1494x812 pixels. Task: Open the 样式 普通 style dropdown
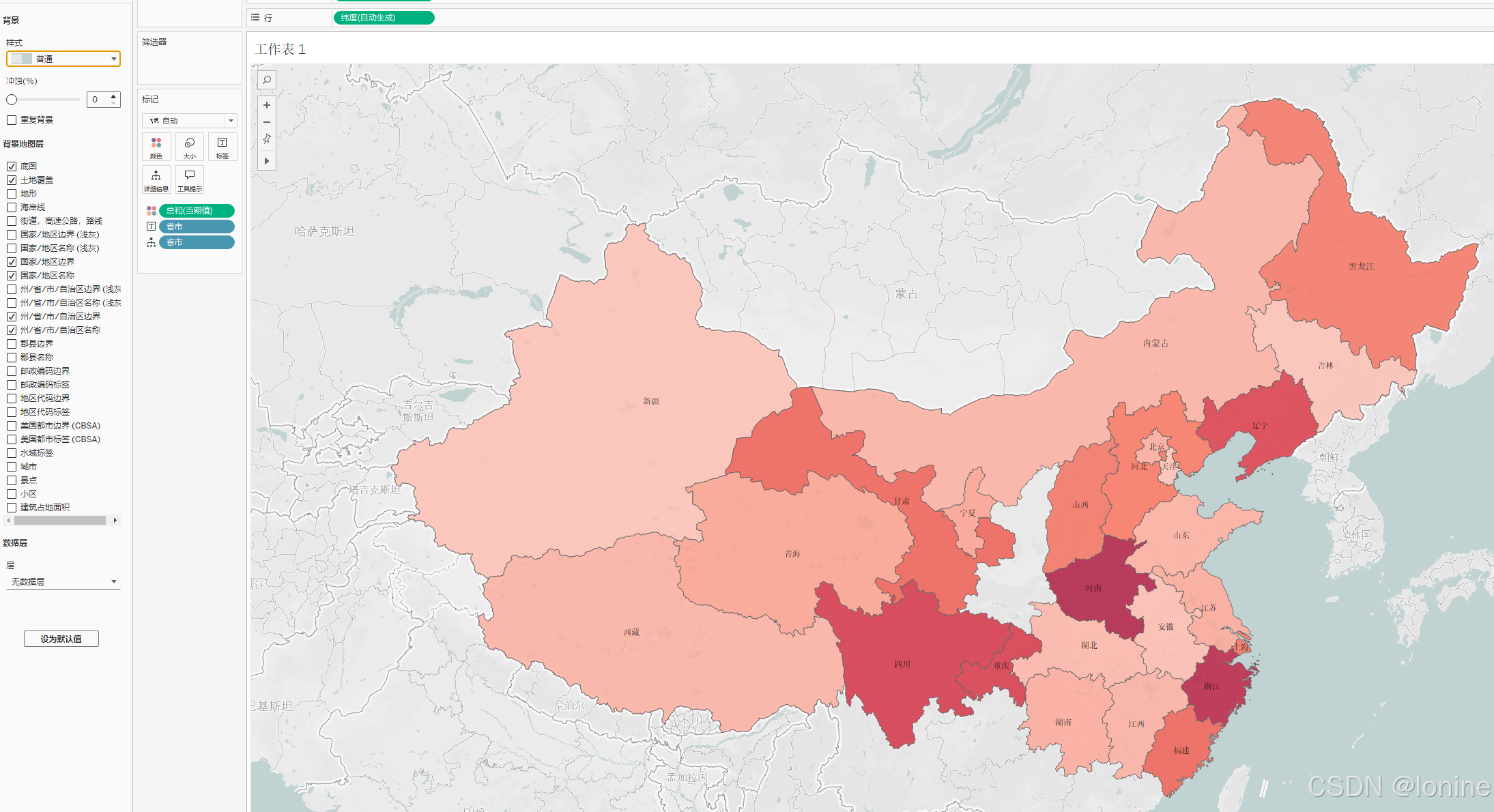point(63,59)
